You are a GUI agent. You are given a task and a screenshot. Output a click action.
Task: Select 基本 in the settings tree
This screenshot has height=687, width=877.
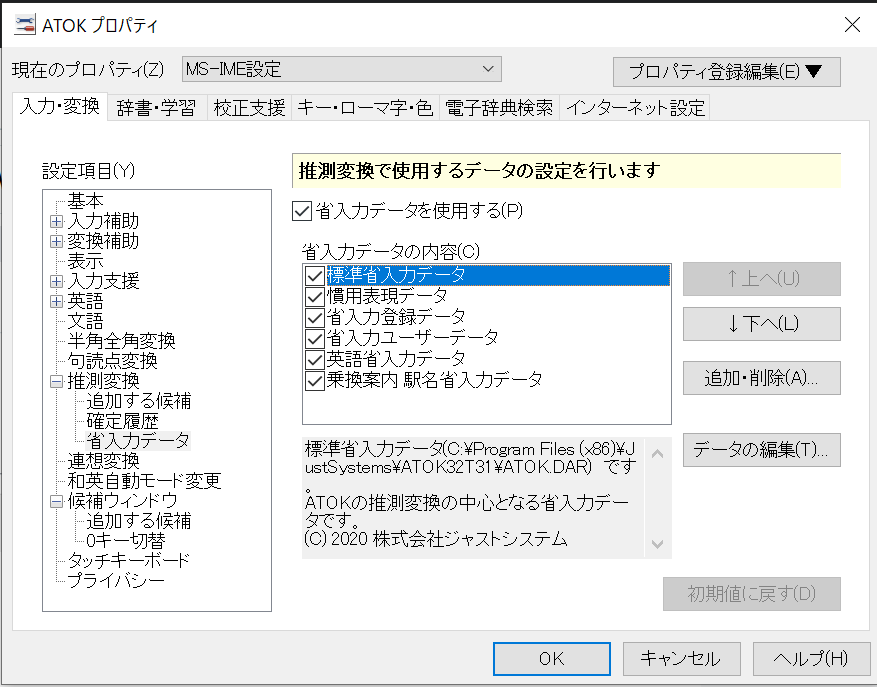coord(86,201)
